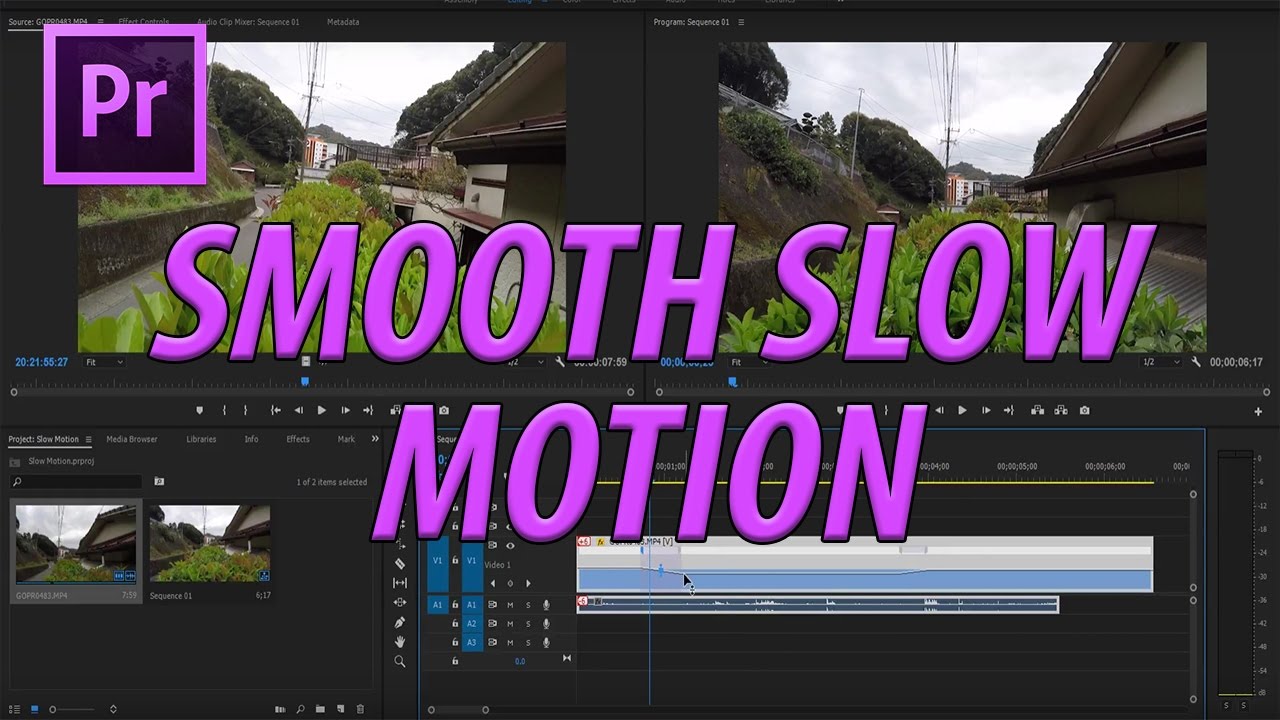Open the Fit dropdown in the Source monitor

(103, 362)
